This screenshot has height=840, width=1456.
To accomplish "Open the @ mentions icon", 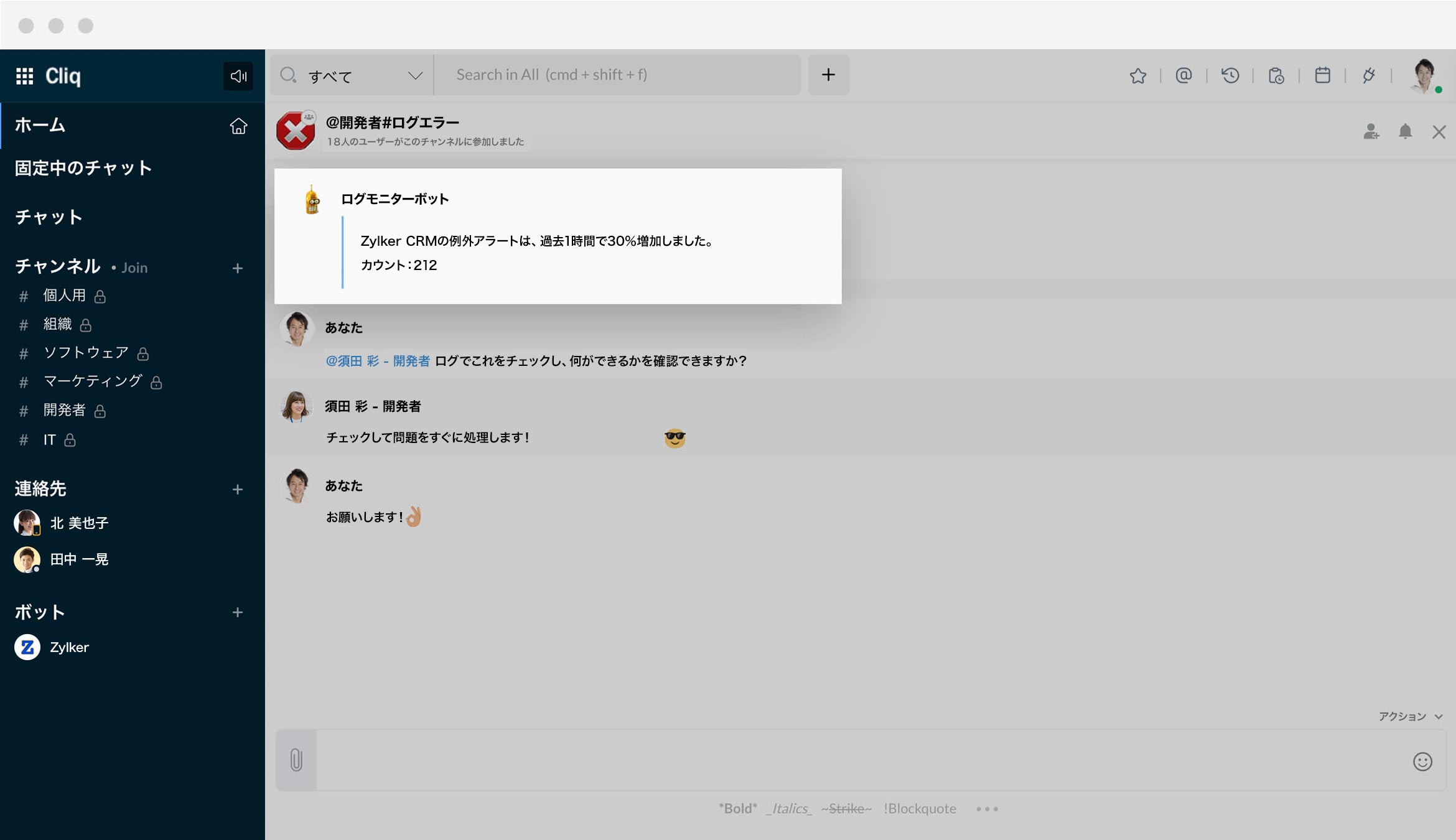I will pyautogui.click(x=1183, y=76).
